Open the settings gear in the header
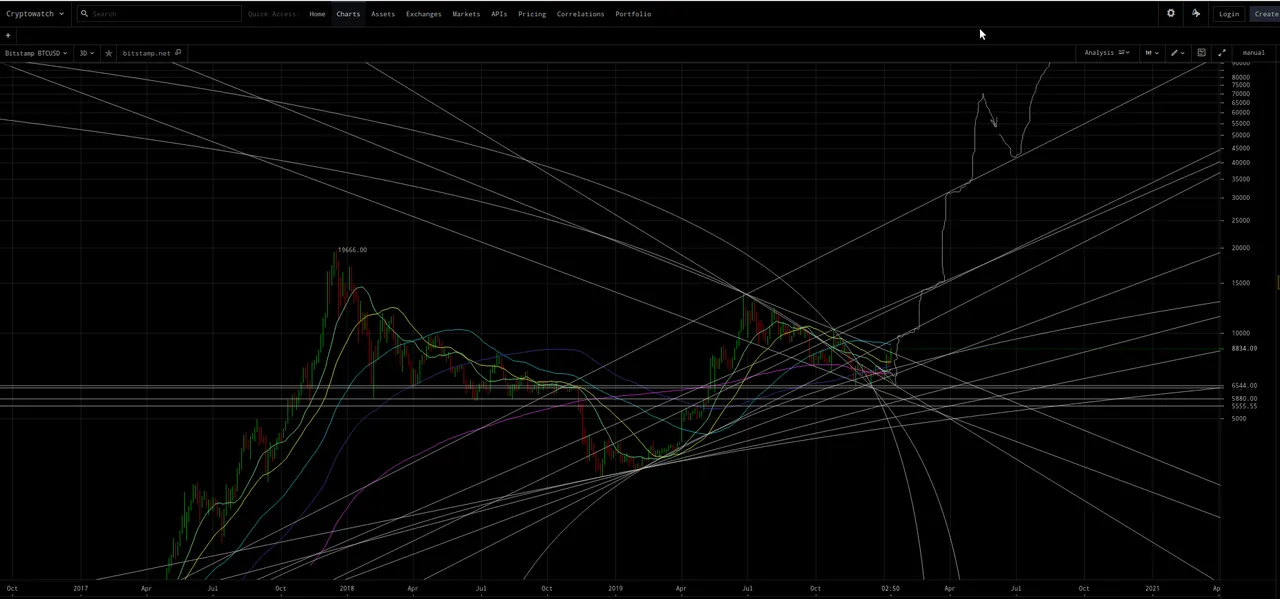 point(1171,13)
